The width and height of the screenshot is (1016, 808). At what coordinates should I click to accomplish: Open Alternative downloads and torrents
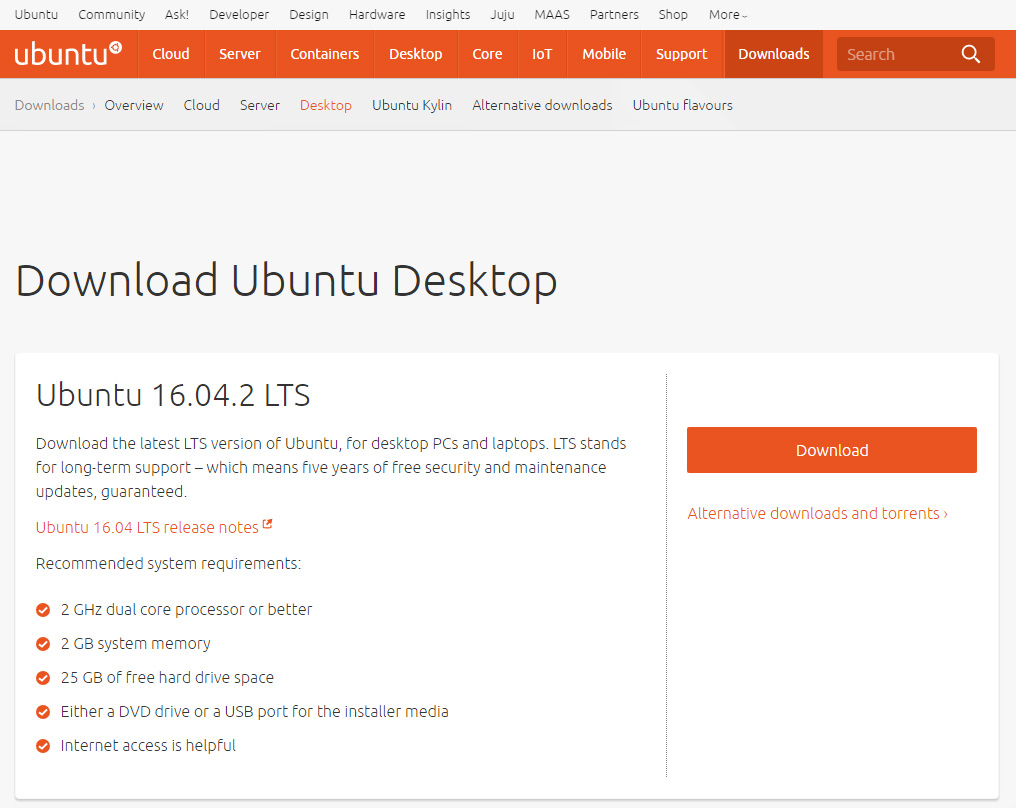tap(818, 513)
